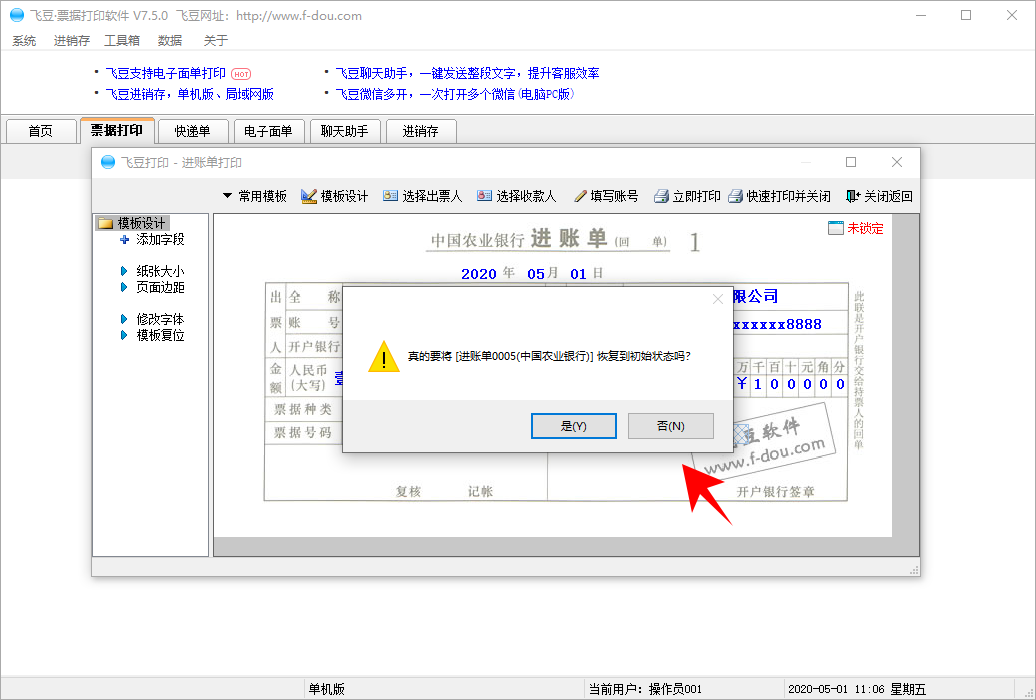The image size is (1036, 700).
Task: Open the 飞豆聊天助手 promo link
Action: [x=467, y=73]
